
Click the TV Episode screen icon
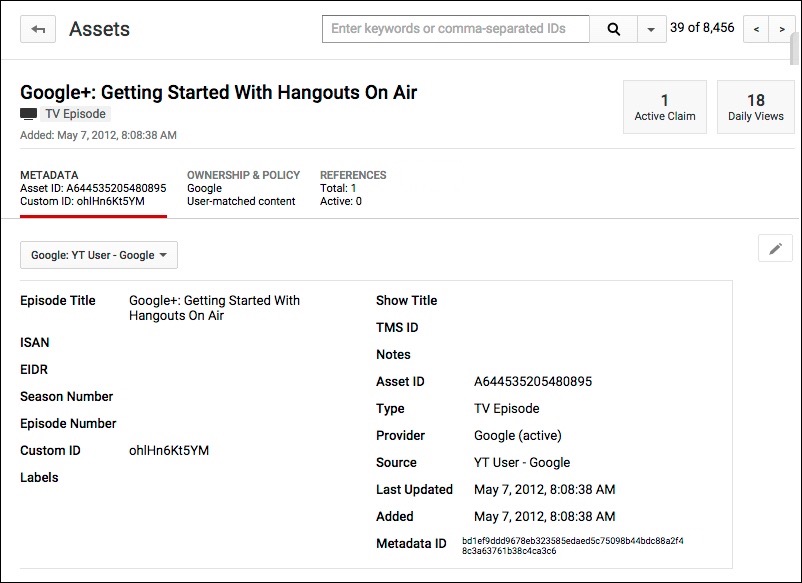(29, 114)
